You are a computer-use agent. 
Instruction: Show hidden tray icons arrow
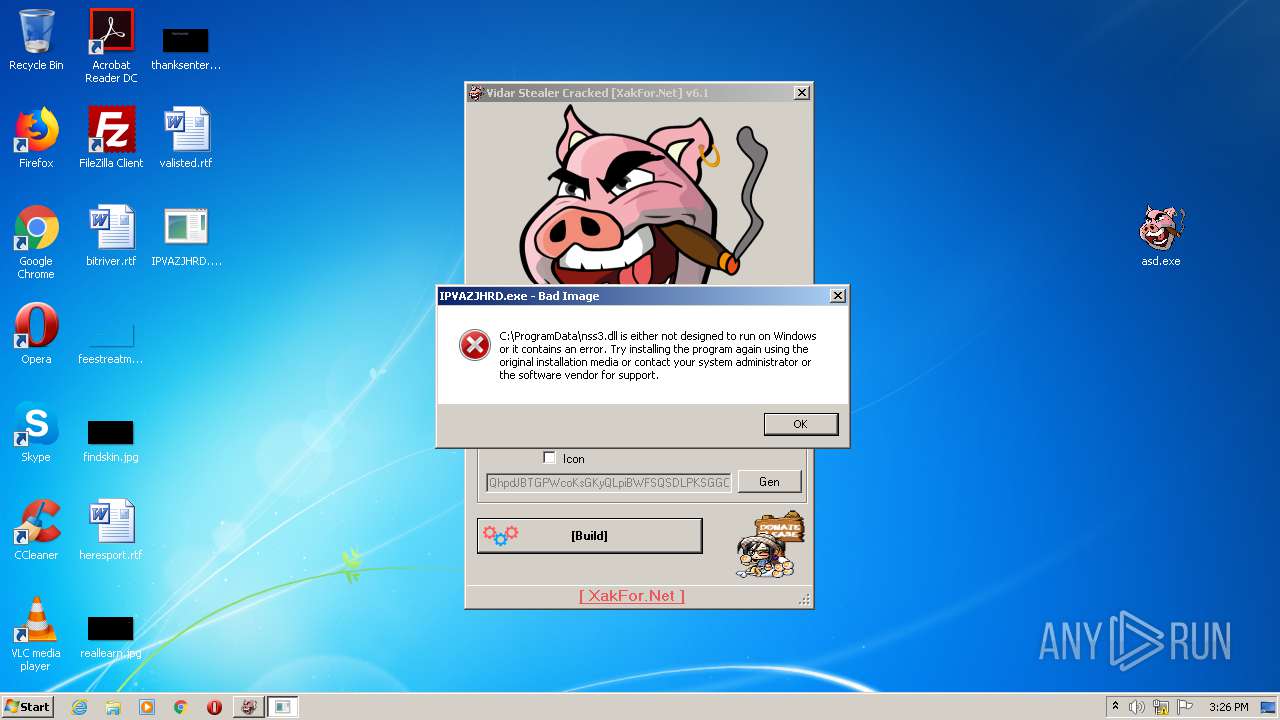pos(1115,707)
